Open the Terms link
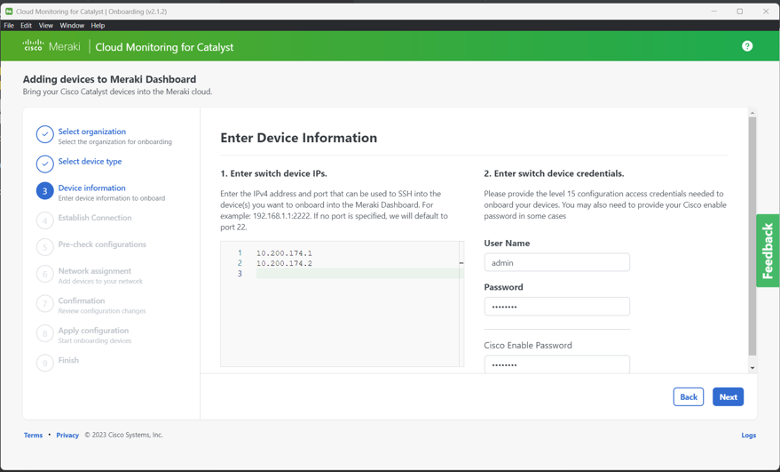780x475 pixels. [x=33, y=435]
